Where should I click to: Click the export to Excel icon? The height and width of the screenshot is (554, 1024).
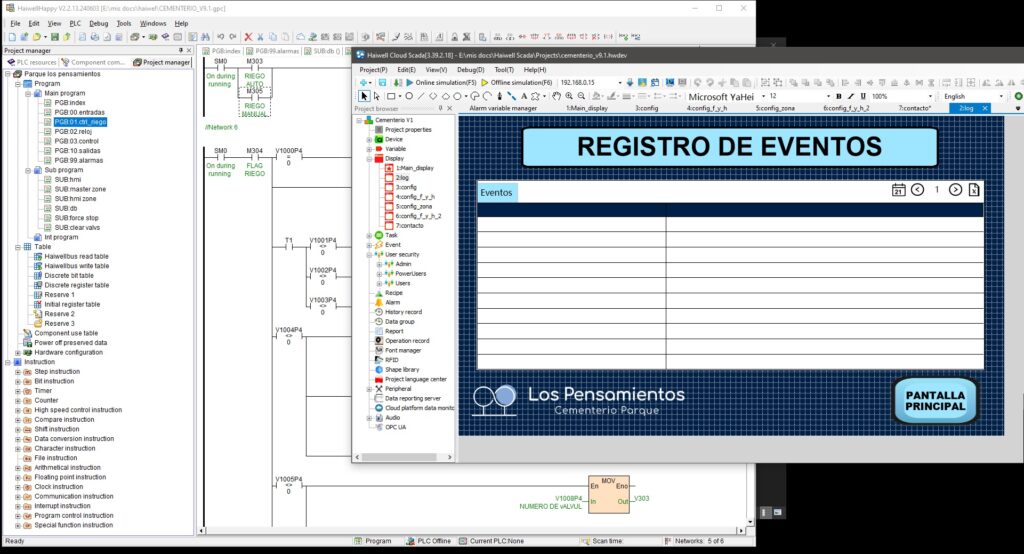[x=974, y=190]
